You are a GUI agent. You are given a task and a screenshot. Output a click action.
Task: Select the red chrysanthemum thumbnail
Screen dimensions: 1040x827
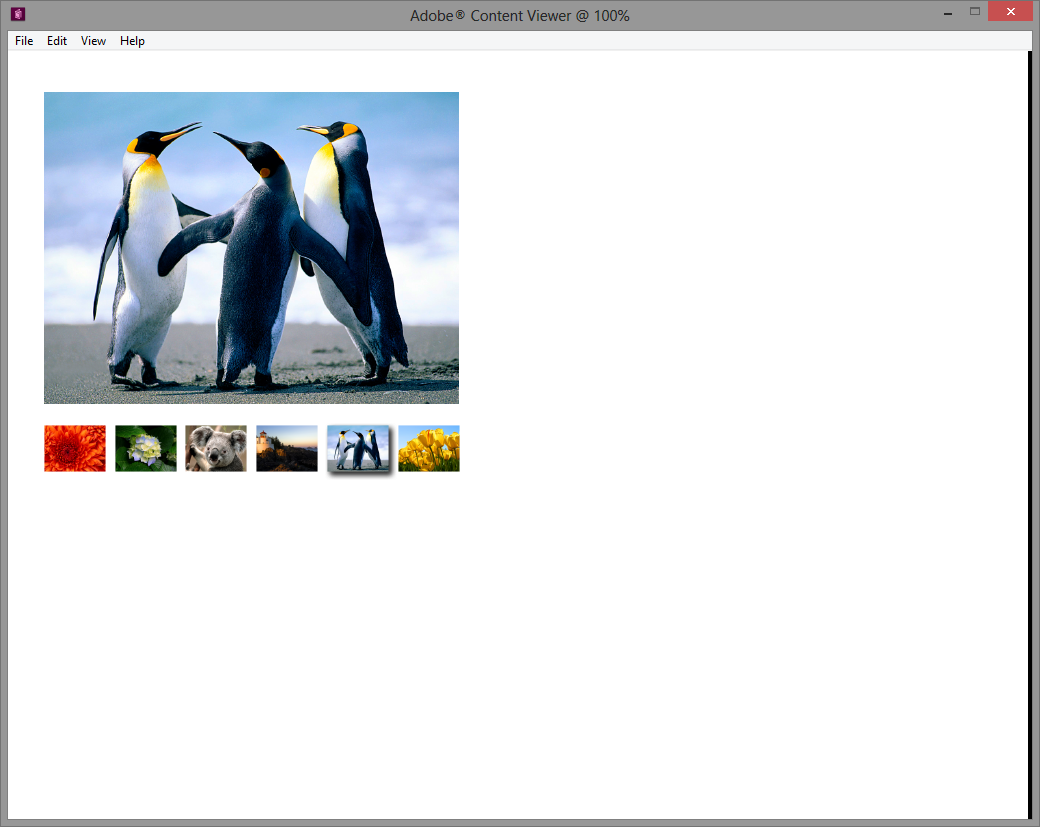75,448
